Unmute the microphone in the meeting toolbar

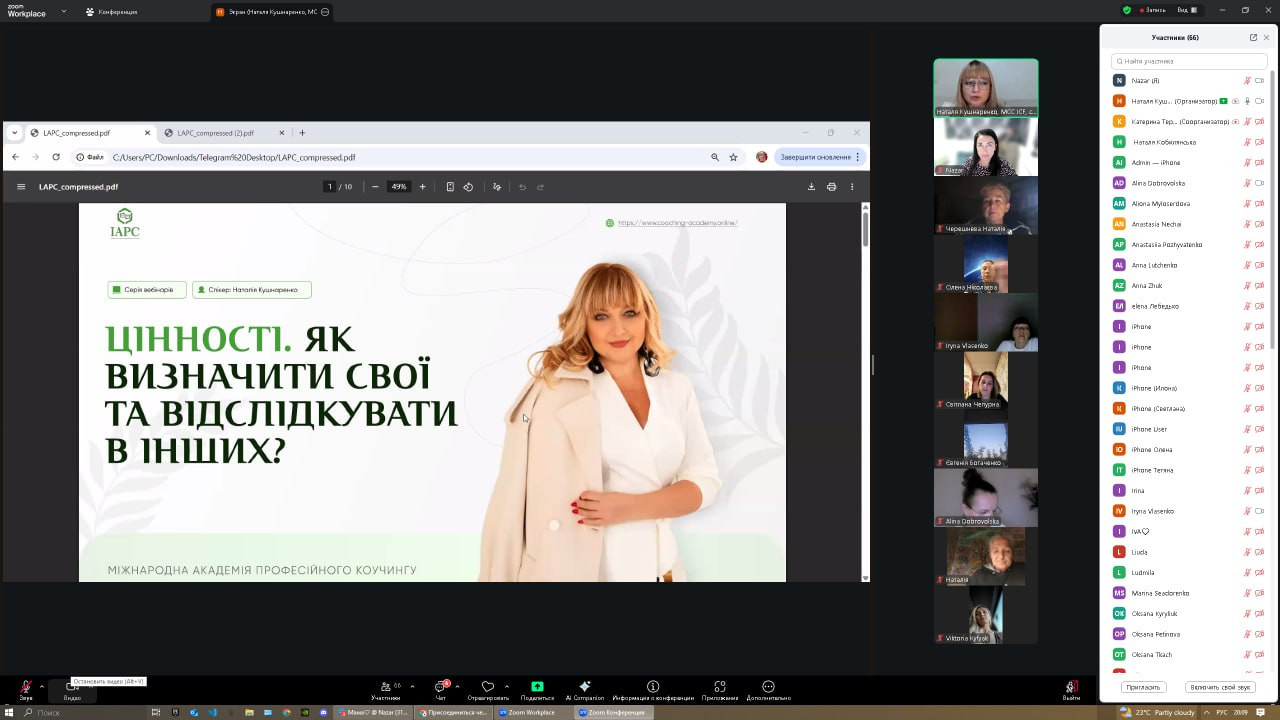[x=26, y=688]
